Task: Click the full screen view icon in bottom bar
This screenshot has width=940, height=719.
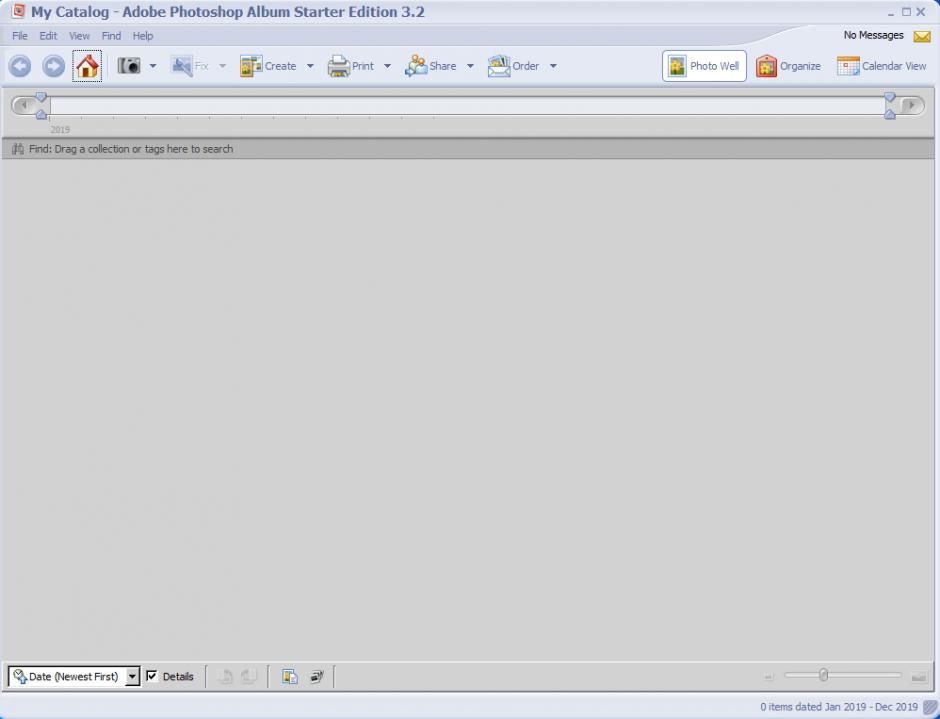Action: [316, 677]
